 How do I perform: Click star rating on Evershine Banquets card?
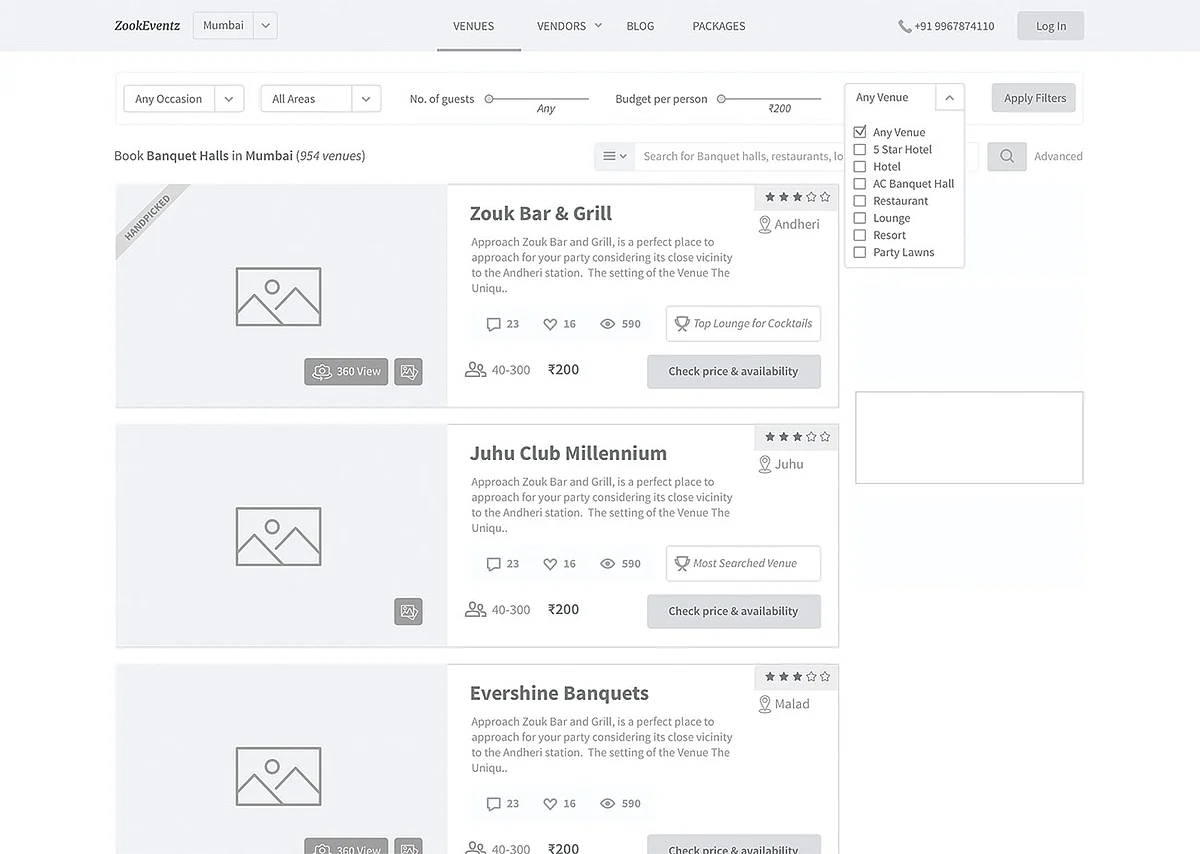tap(797, 677)
